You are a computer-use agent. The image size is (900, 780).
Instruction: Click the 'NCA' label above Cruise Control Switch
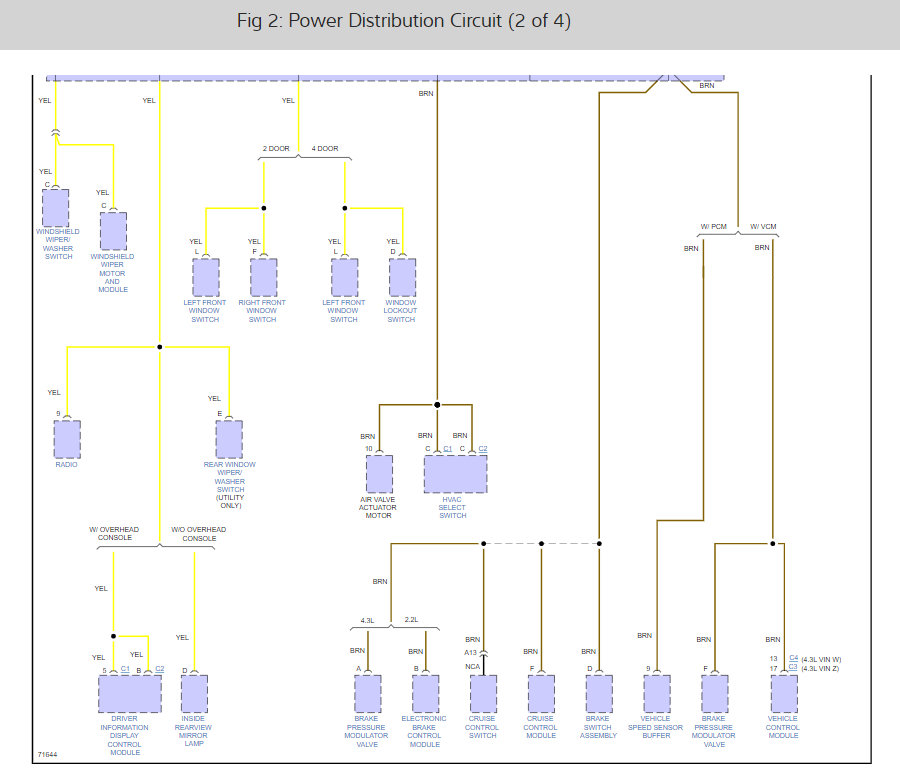click(472, 666)
